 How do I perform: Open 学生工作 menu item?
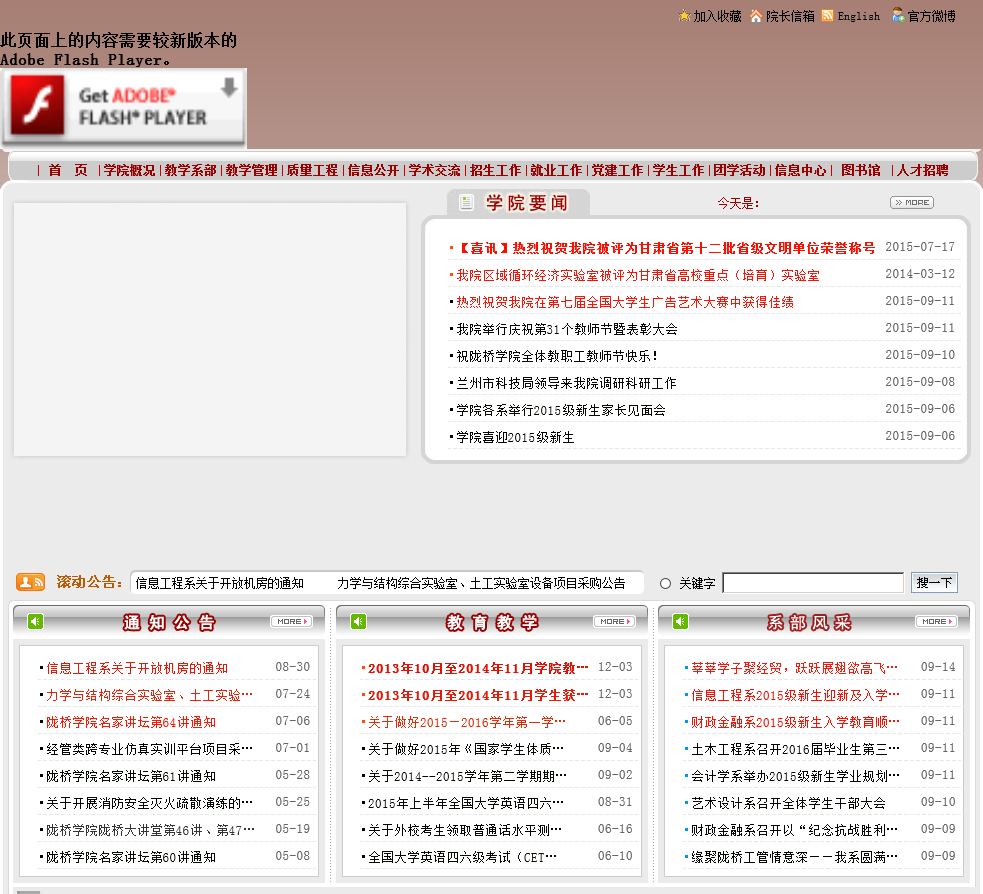678,170
